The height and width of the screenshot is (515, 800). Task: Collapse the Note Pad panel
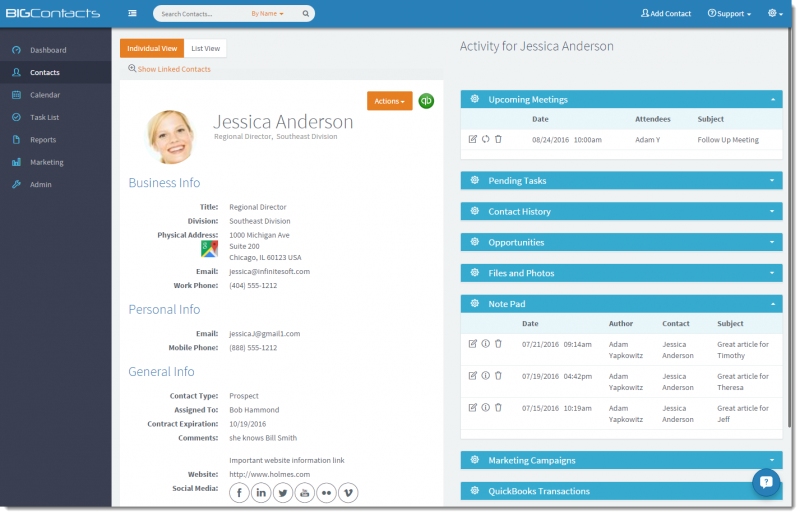tap(772, 304)
